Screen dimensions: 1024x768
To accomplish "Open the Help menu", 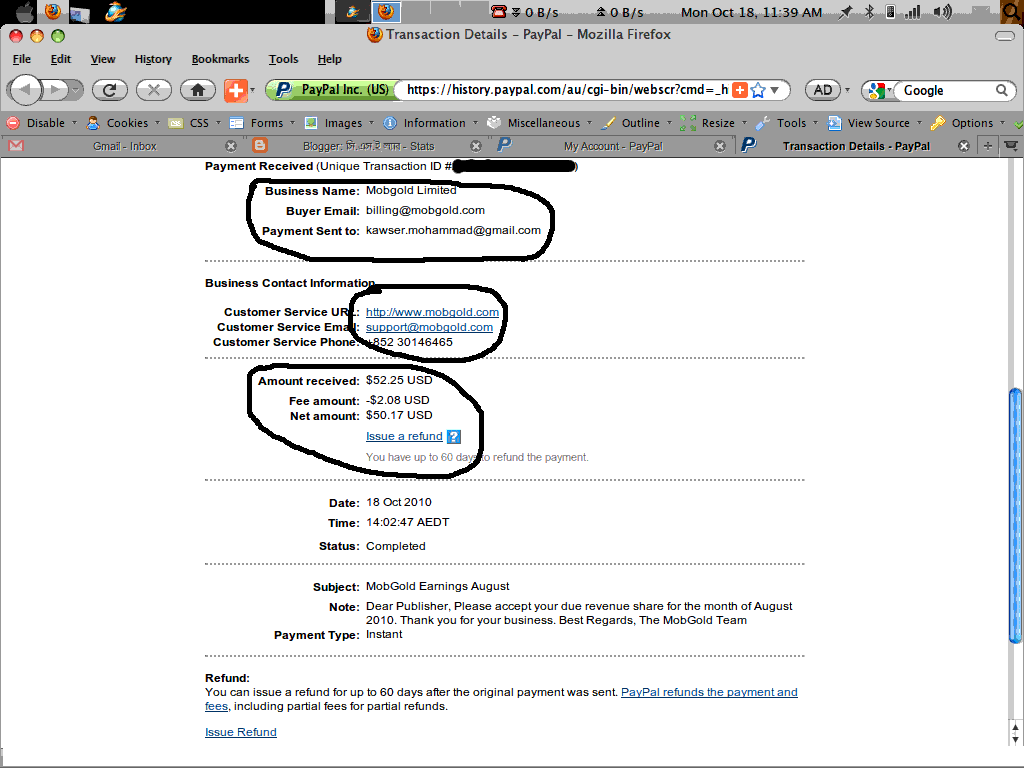I will pos(330,59).
